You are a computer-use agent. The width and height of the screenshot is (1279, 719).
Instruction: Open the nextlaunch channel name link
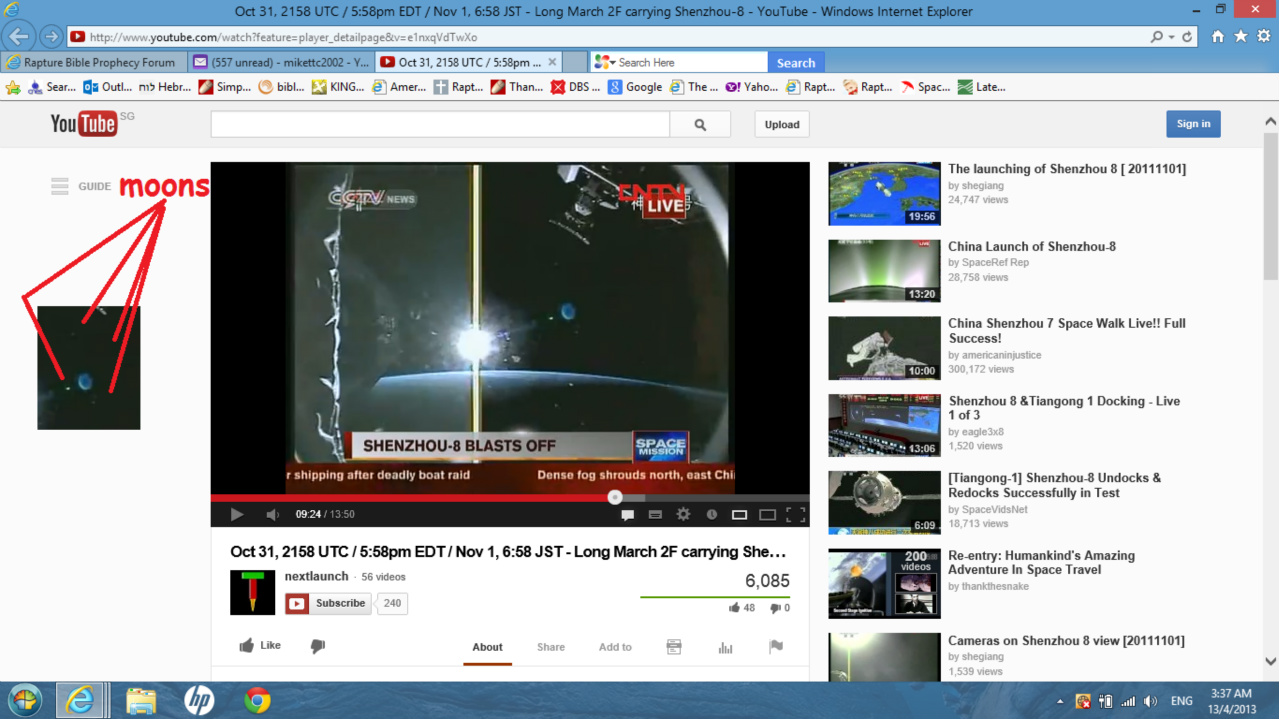(316, 576)
